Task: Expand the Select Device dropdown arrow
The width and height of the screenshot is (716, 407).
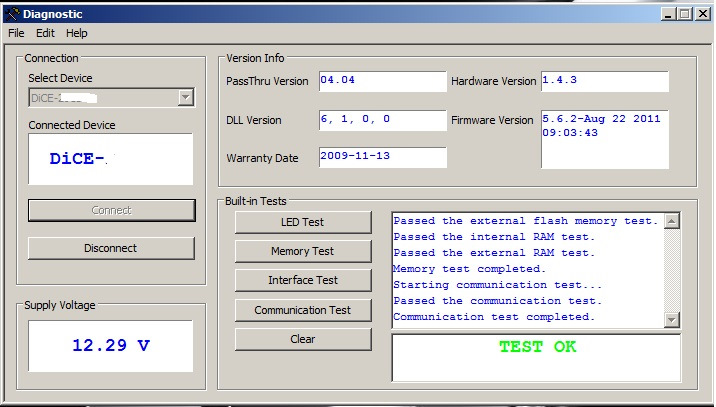Action: pyautogui.click(x=185, y=97)
